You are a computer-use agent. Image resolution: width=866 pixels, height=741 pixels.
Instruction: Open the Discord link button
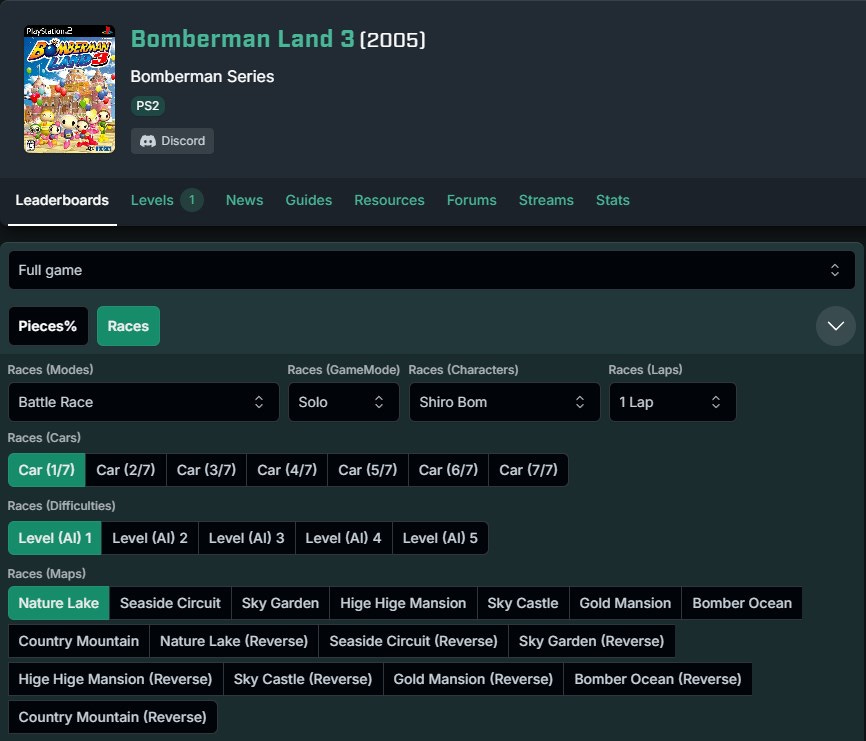pyautogui.click(x=172, y=141)
